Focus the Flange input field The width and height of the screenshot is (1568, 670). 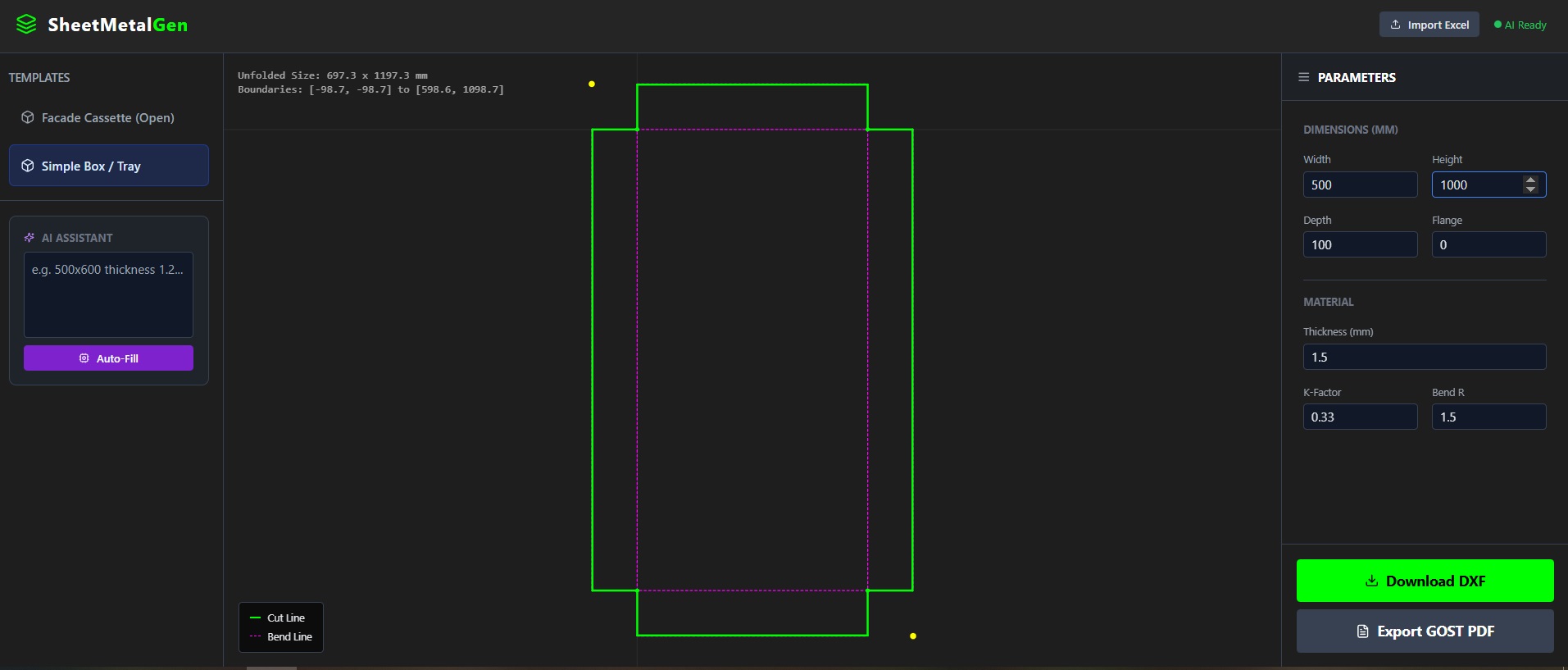click(1489, 244)
